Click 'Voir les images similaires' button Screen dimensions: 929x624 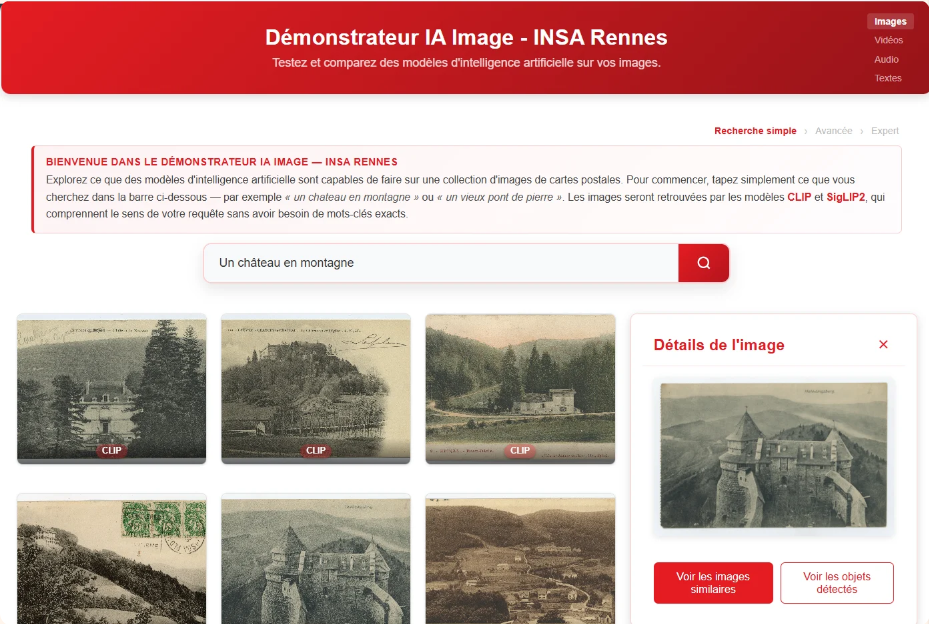pos(713,583)
